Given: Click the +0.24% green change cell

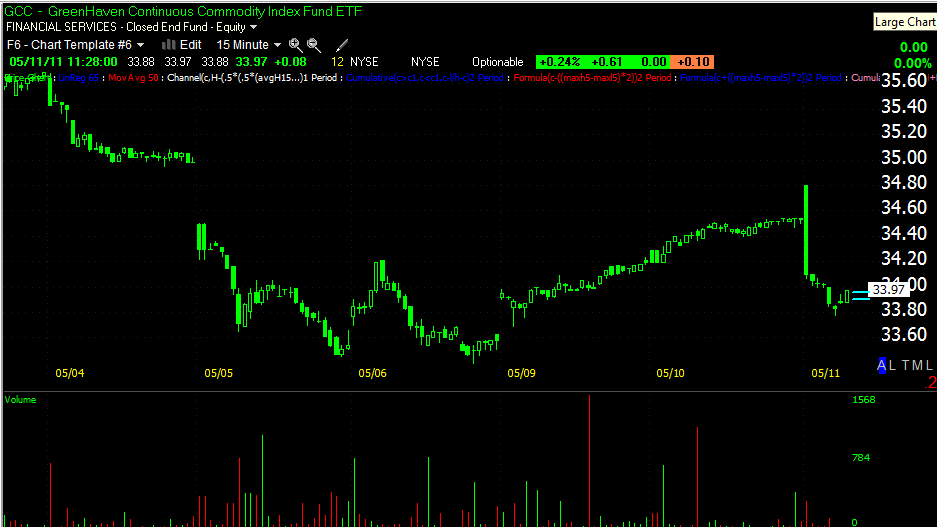Looking at the screenshot, I should [x=559, y=62].
